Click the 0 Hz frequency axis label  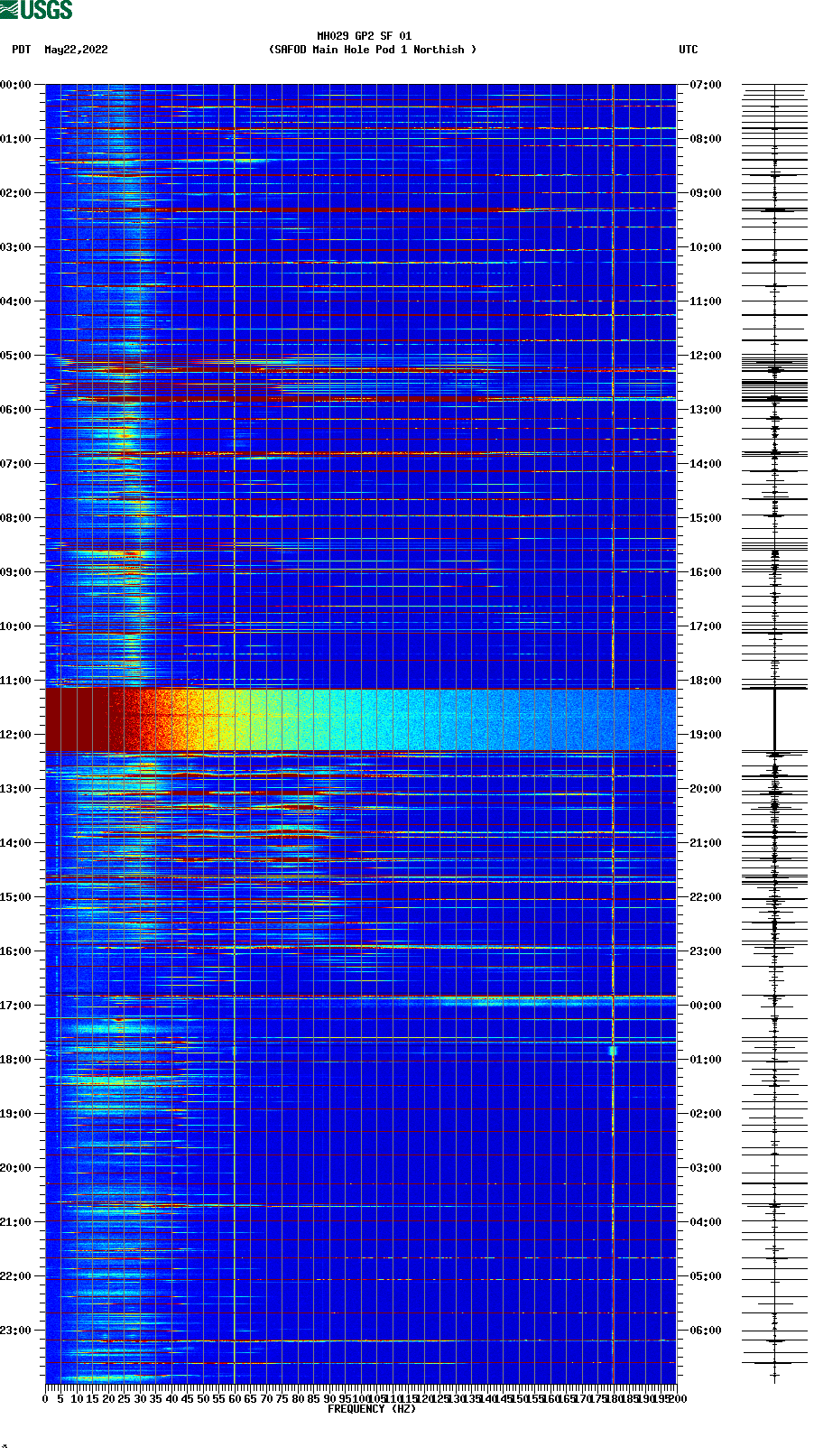pos(45,1399)
